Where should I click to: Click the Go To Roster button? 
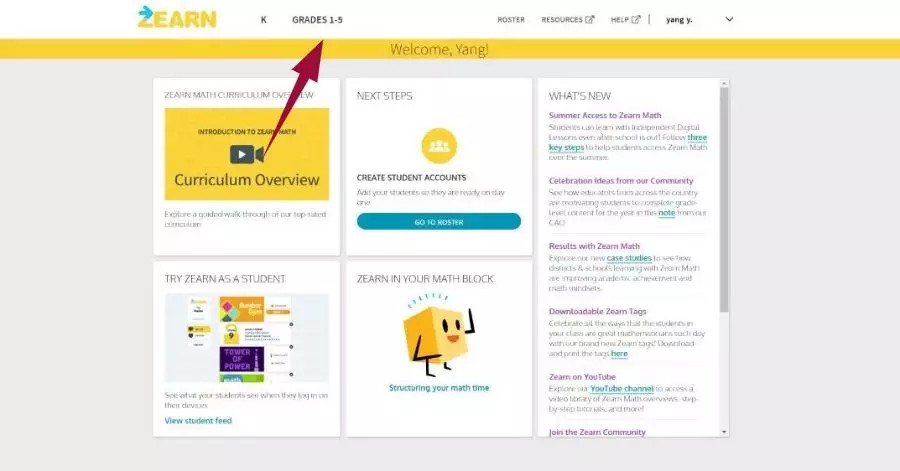pyautogui.click(x=439, y=221)
